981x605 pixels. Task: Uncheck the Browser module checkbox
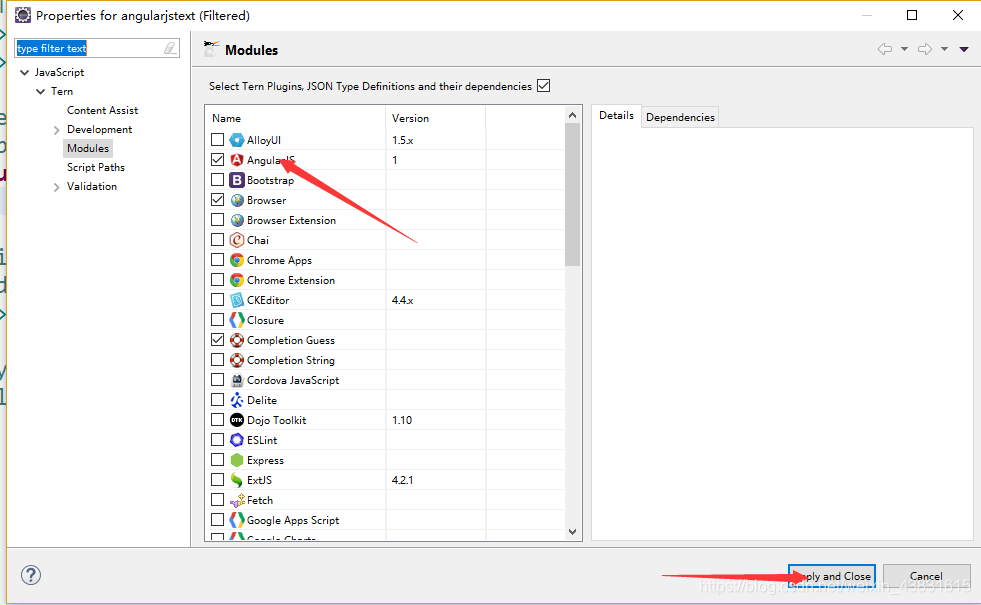tap(217, 200)
